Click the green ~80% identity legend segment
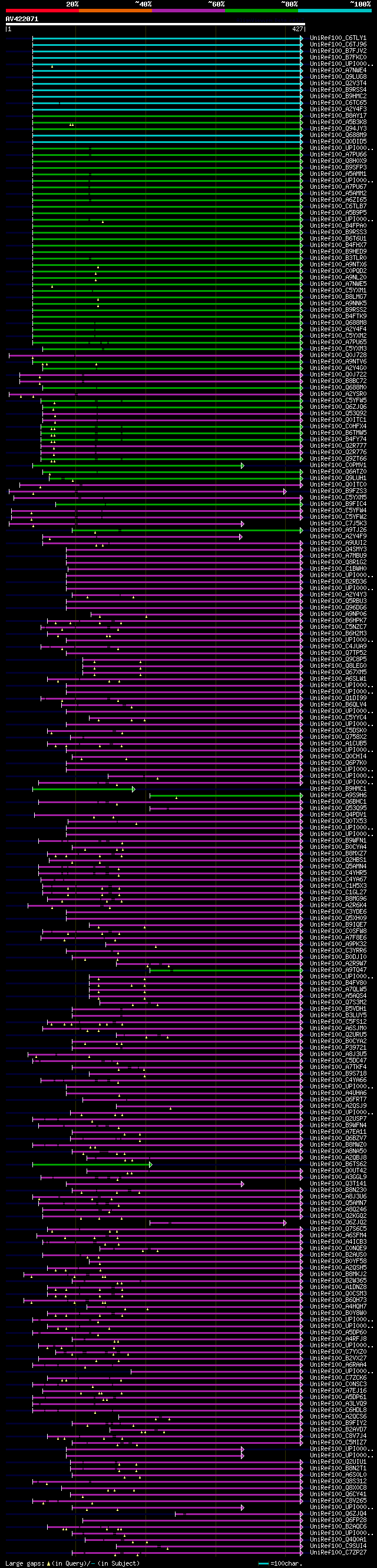The width and height of the screenshot is (377, 1568). point(262,11)
